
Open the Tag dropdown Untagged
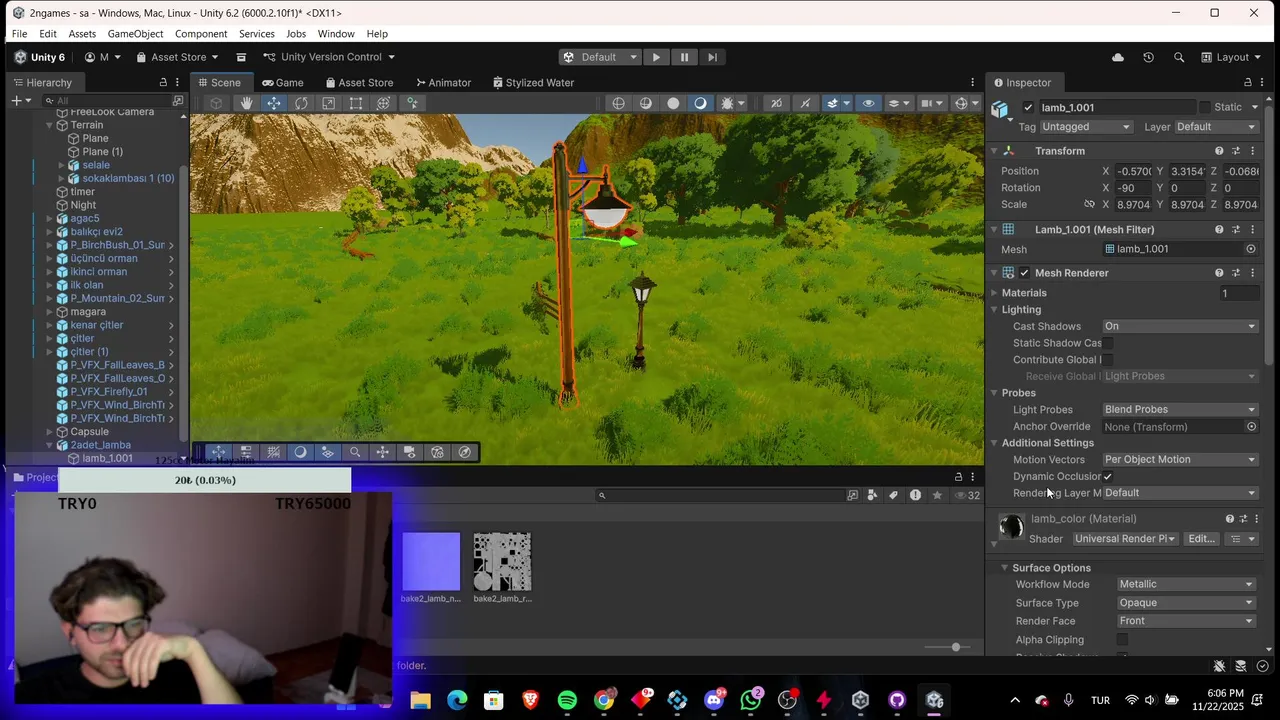tap(1086, 127)
